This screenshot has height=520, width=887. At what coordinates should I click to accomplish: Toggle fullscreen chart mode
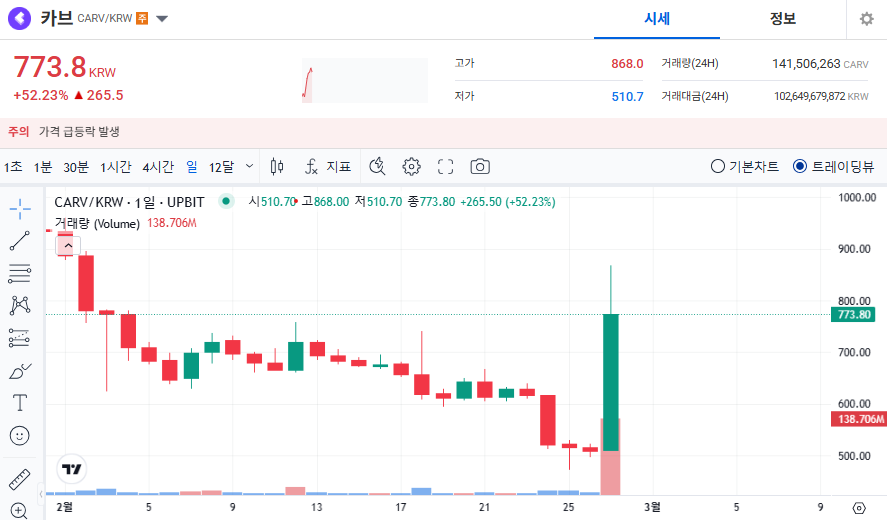tap(446, 166)
